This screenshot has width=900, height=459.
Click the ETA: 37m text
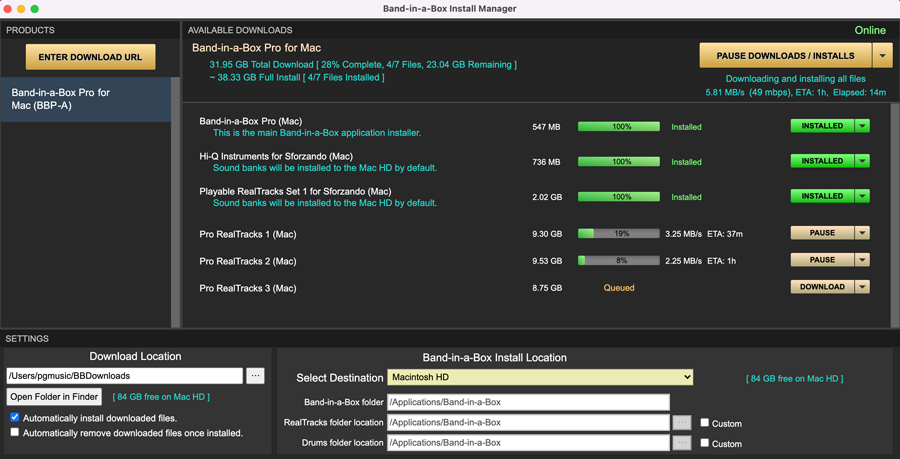(725, 234)
